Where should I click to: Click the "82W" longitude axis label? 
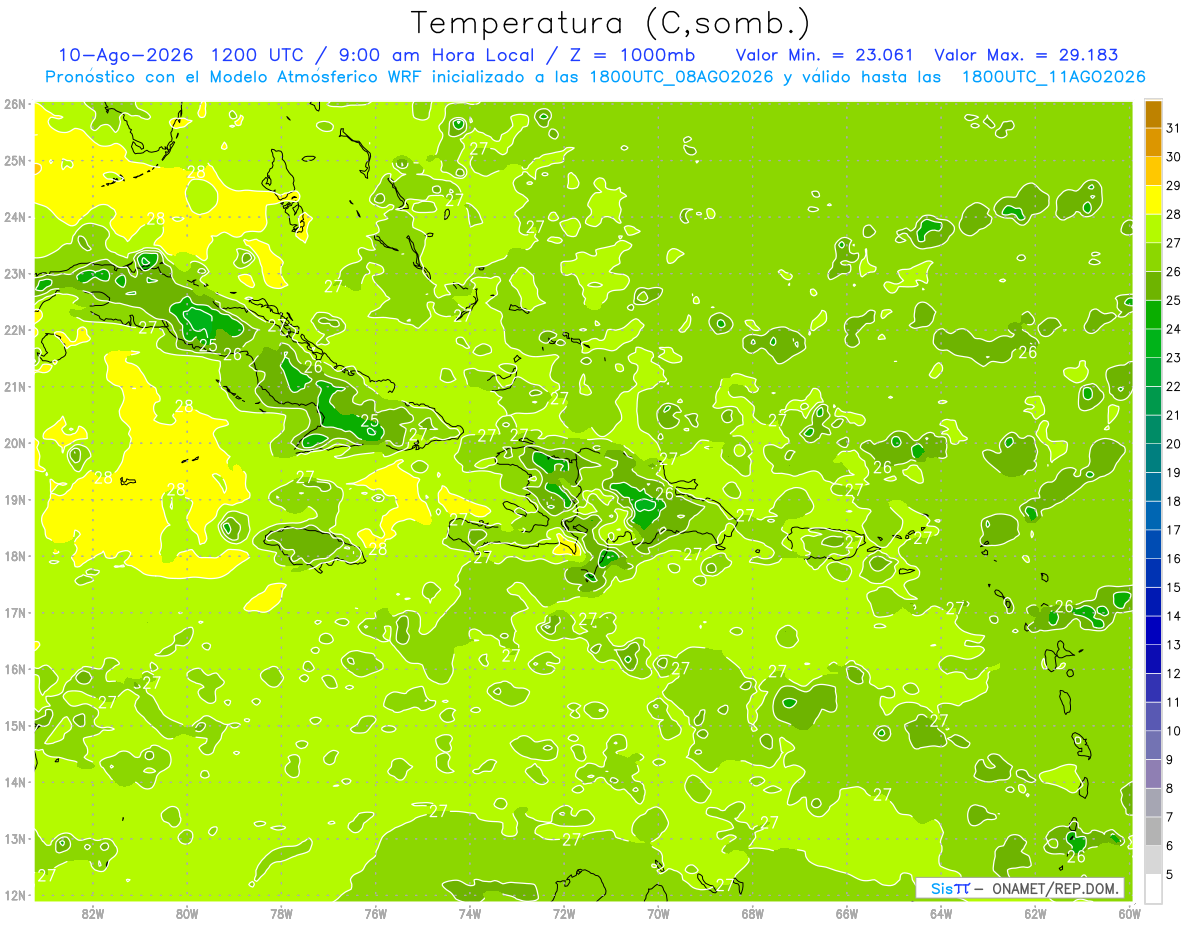pyautogui.click(x=93, y=913)
